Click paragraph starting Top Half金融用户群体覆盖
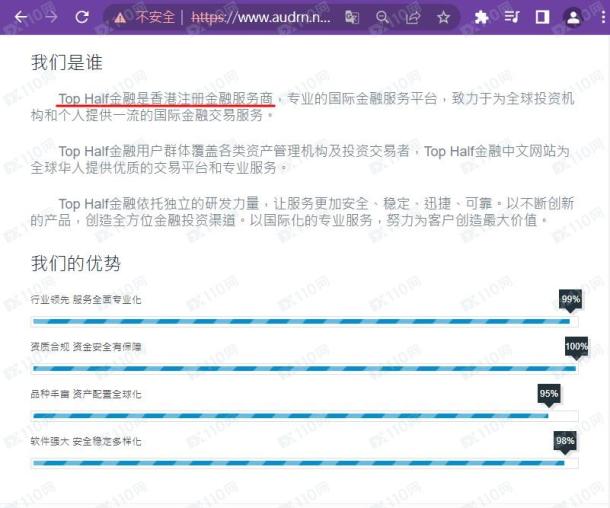Viewport: 610px width, 508px height. tap(300, 159)
